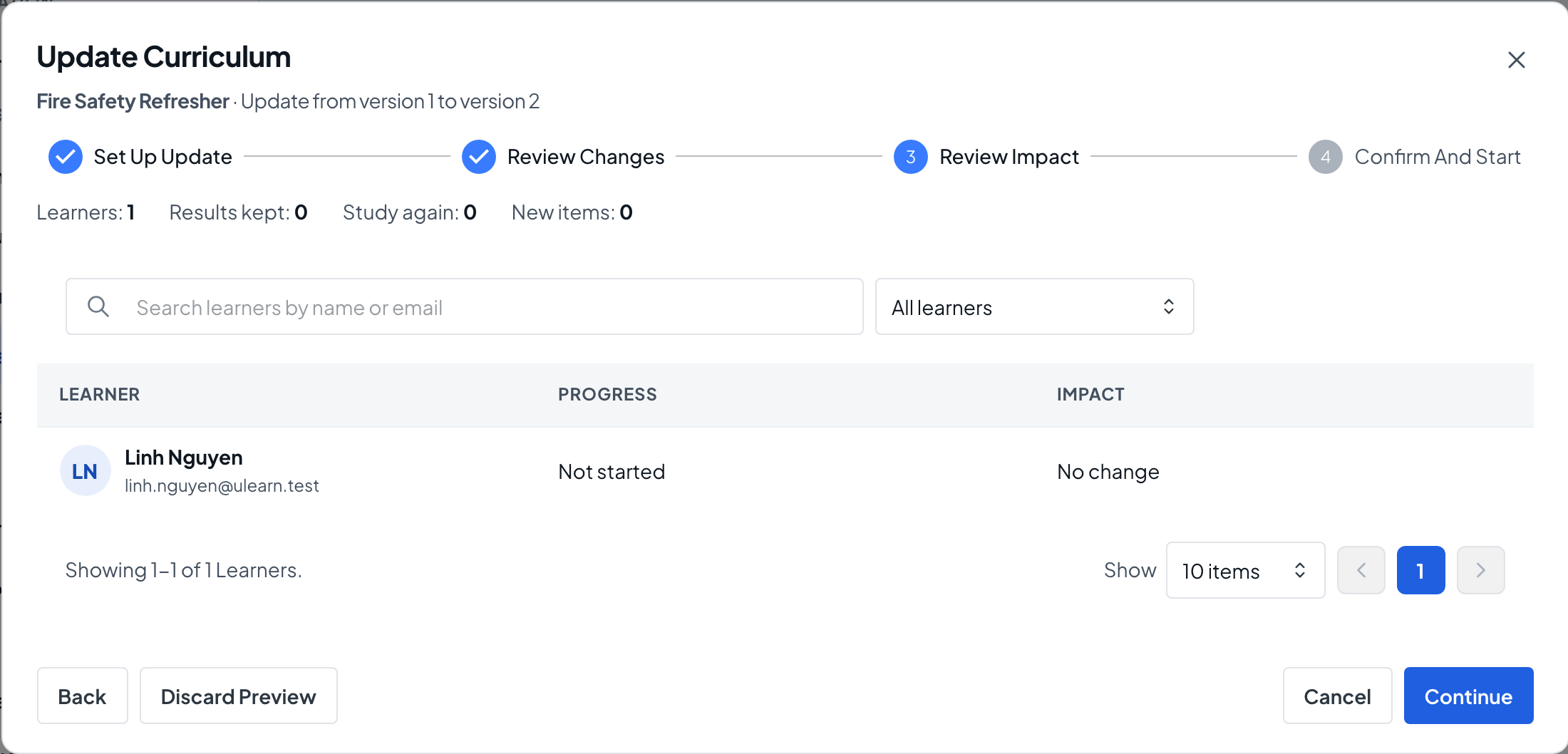Click the New items: 0 summary
The width and height of the screenshot is (1568, 754).
tap(572, 212)
